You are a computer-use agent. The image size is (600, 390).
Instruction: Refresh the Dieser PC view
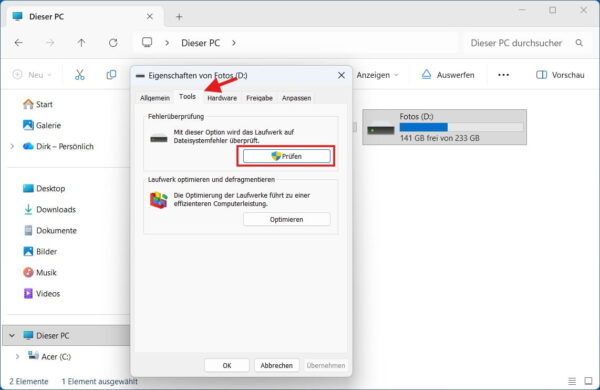[x=113, y=43]
